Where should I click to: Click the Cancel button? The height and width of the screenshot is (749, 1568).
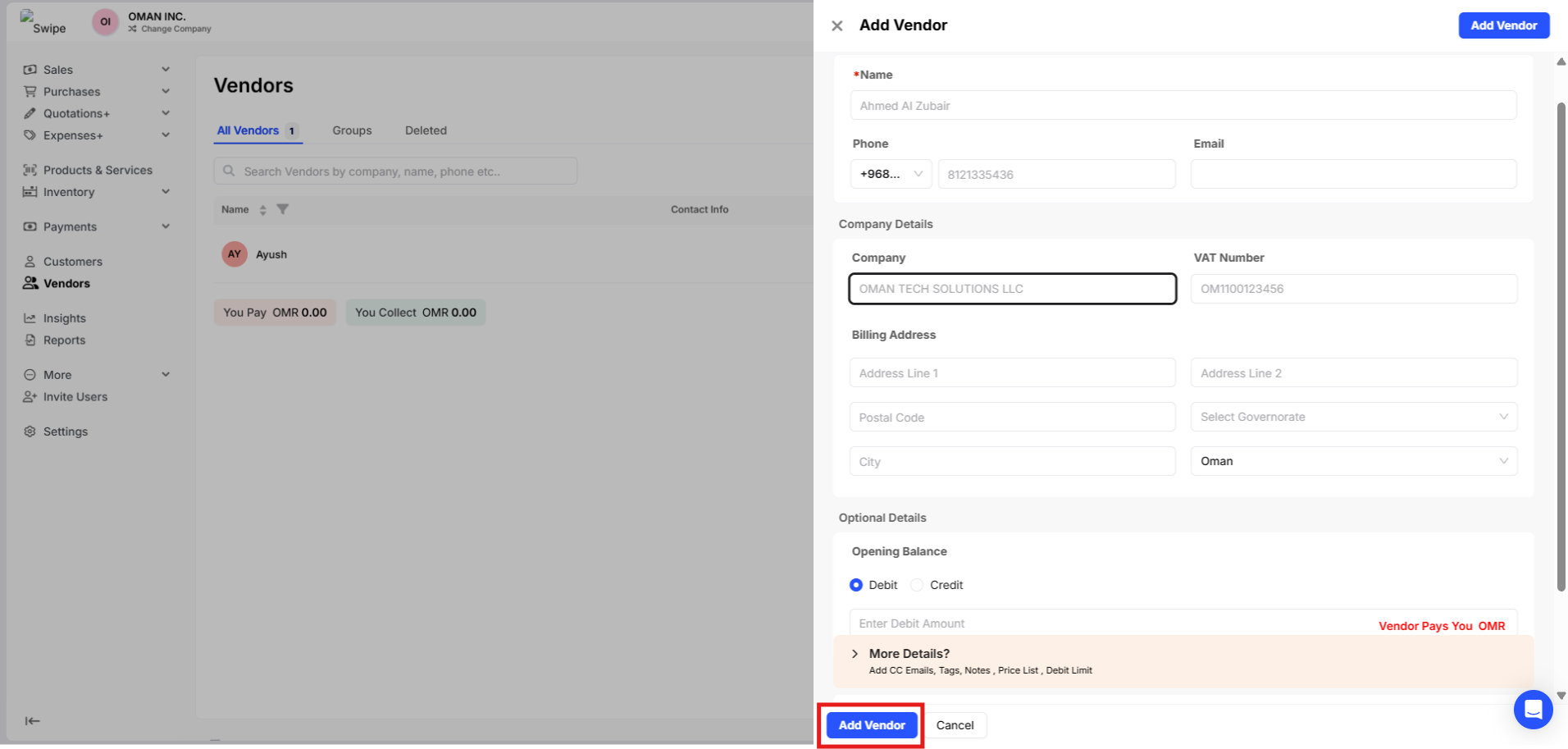coord(955,725)
